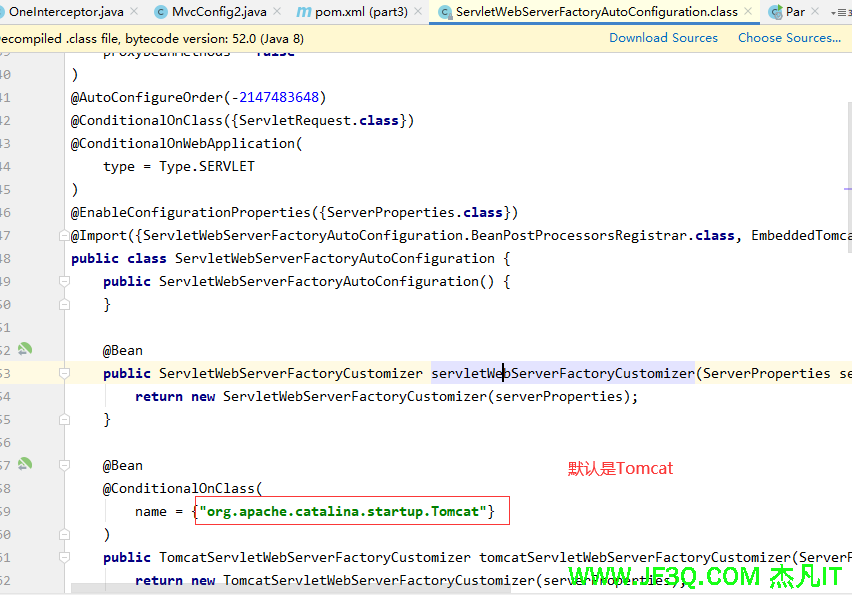The width and height of the screenshot is (852, 595).
Task: Collapse the ServletWebServerFactoryAutoConfiguration constructor fold marker
Action: coord(64,282)
